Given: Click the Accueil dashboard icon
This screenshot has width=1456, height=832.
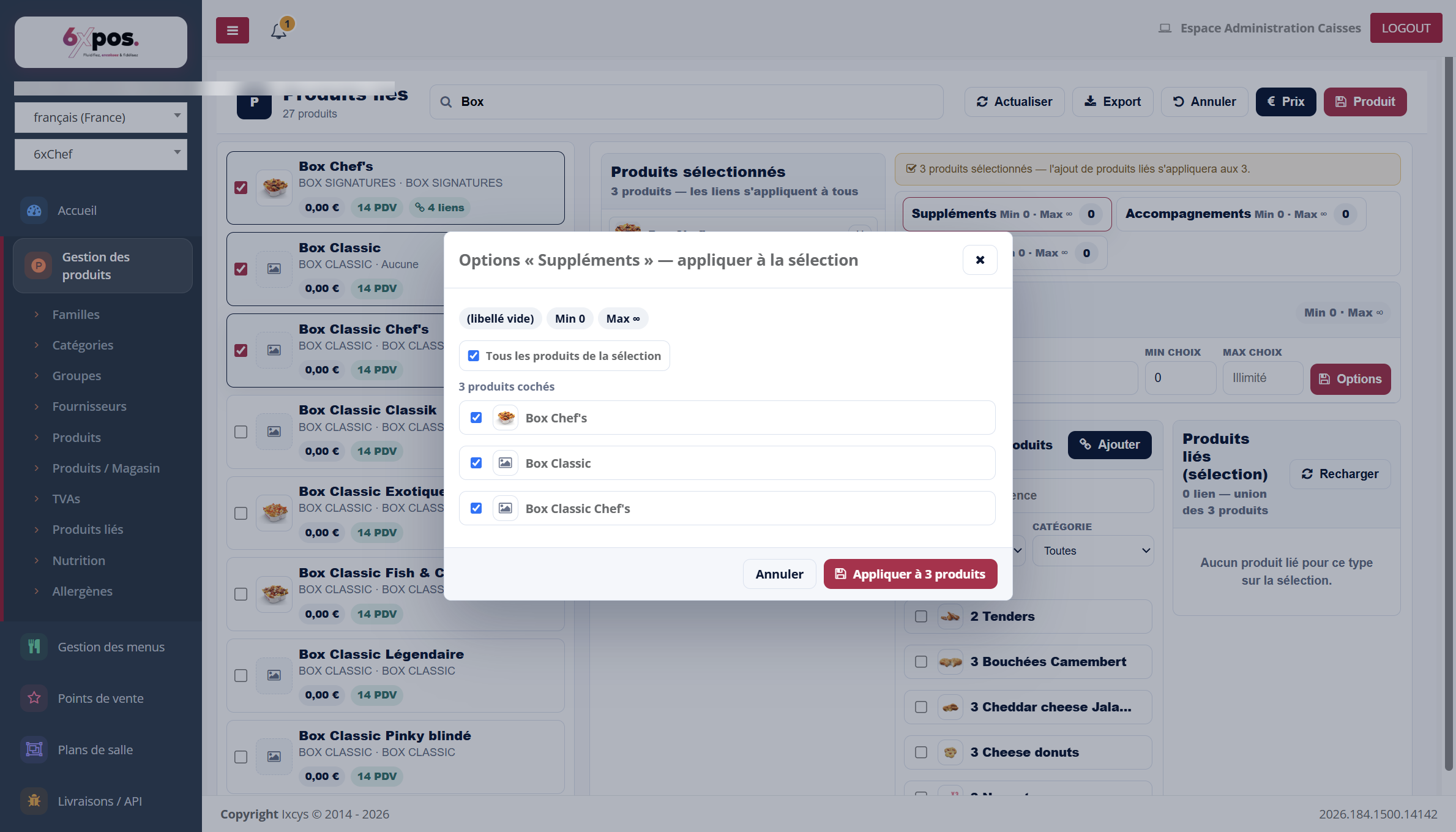Looking at the screenshot, I should (34, 211).
